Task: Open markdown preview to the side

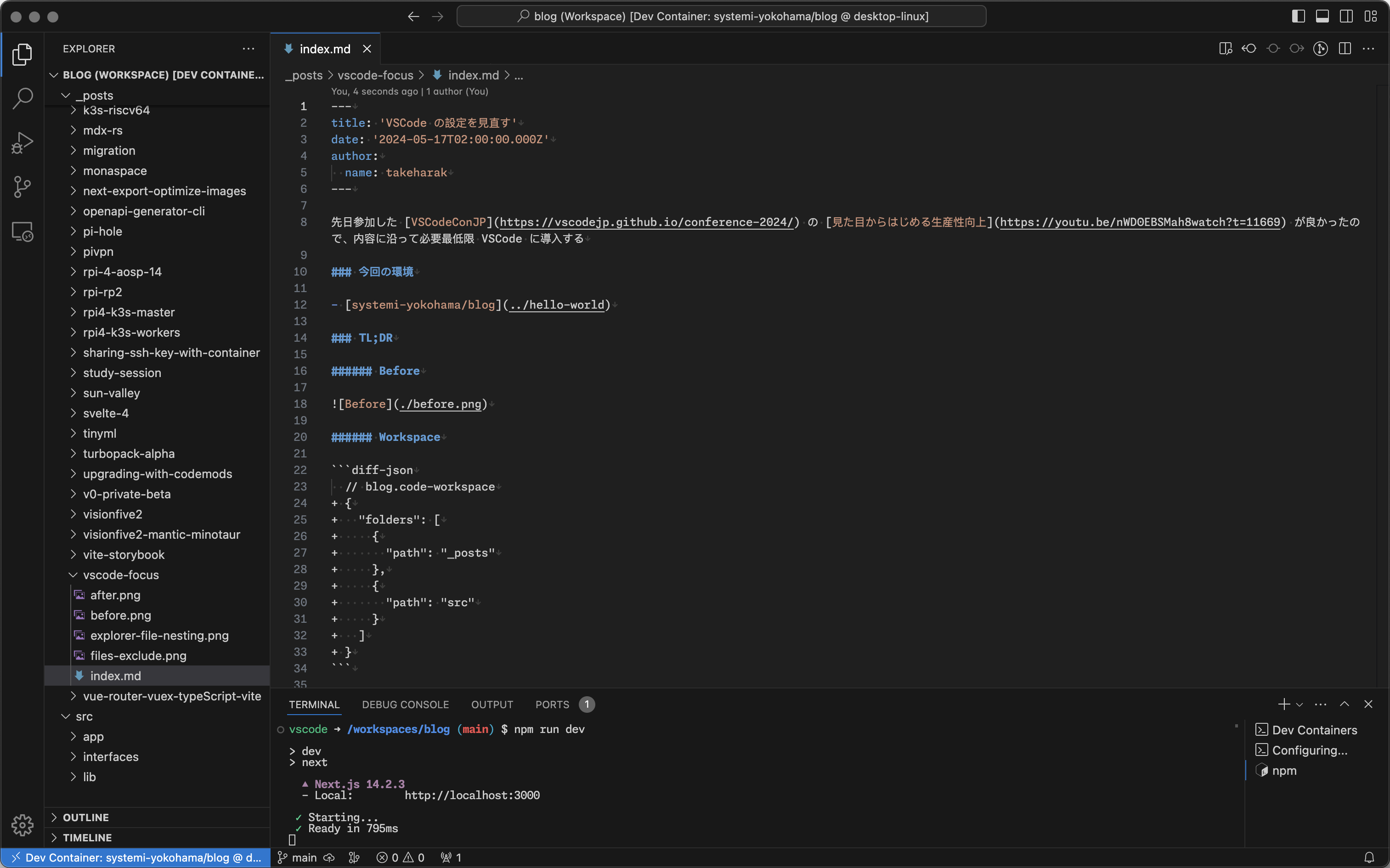Action: coord(1225,49)
